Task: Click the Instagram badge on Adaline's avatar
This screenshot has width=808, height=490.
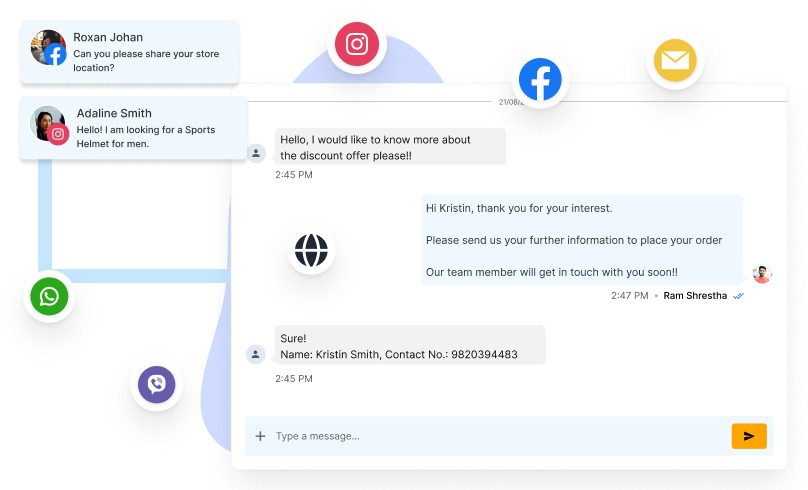Action: 58,134
